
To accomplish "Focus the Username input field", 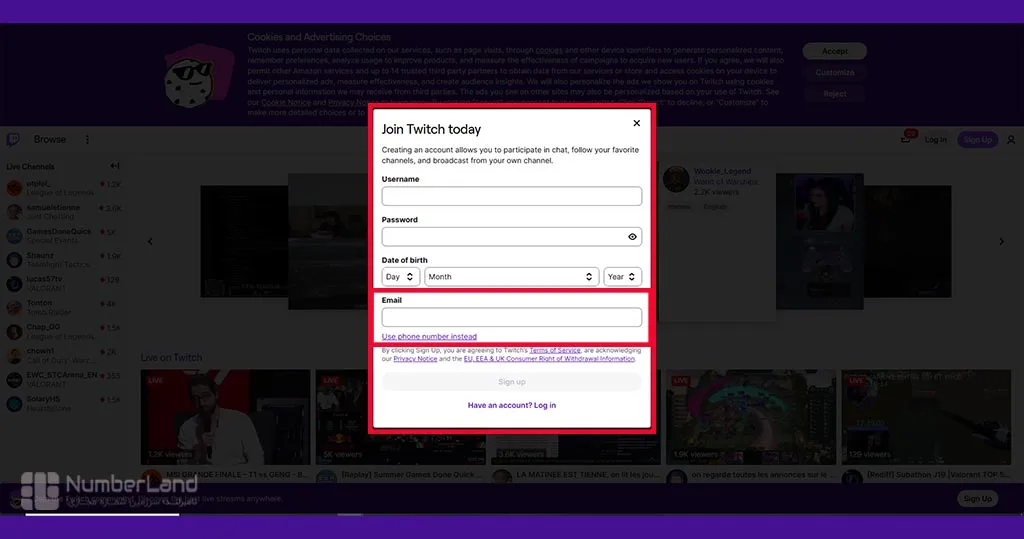I will [511, 196].
